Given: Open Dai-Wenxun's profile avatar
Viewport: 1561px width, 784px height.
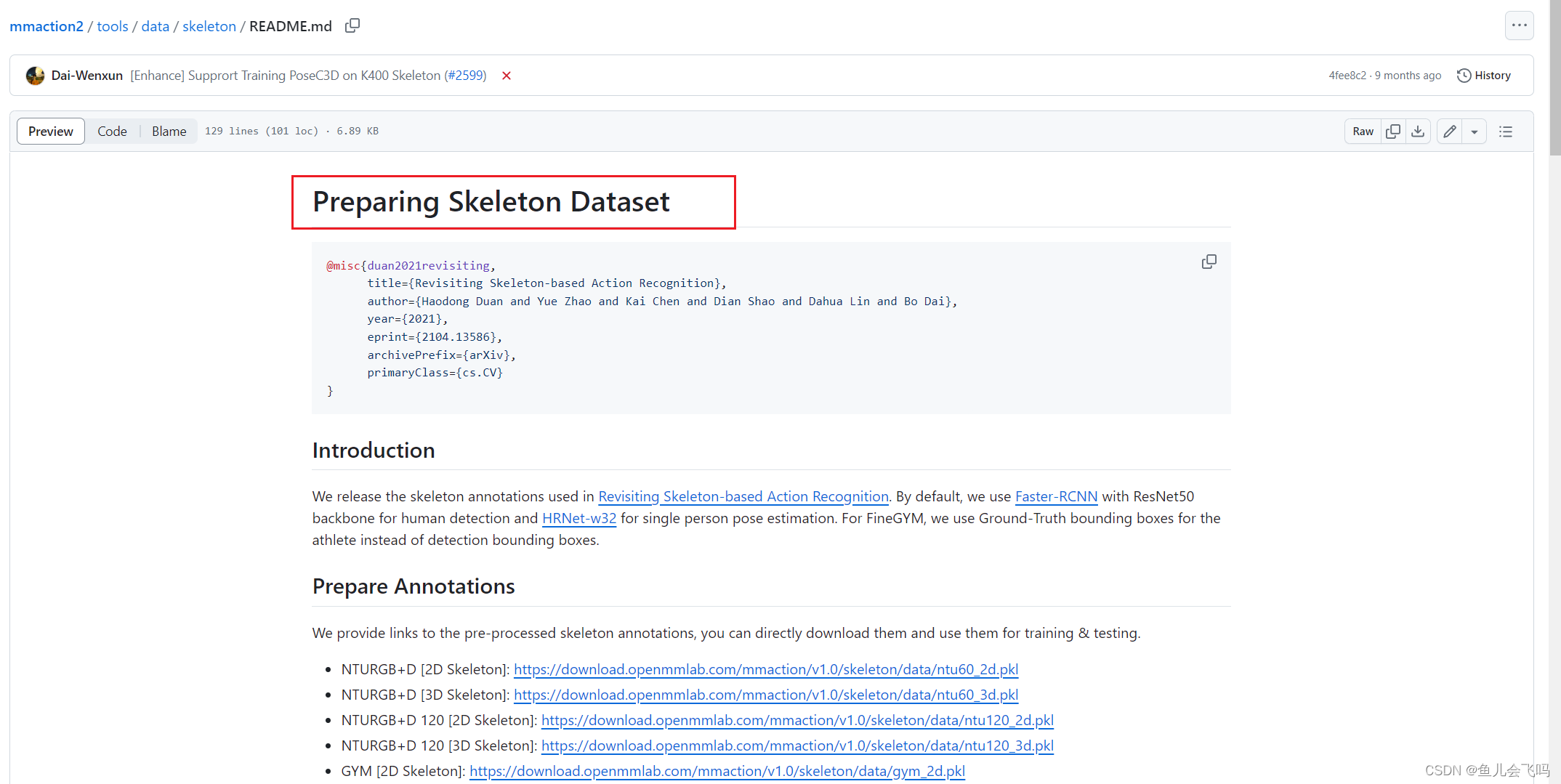Looking at the screenshot, I should 35,75.
